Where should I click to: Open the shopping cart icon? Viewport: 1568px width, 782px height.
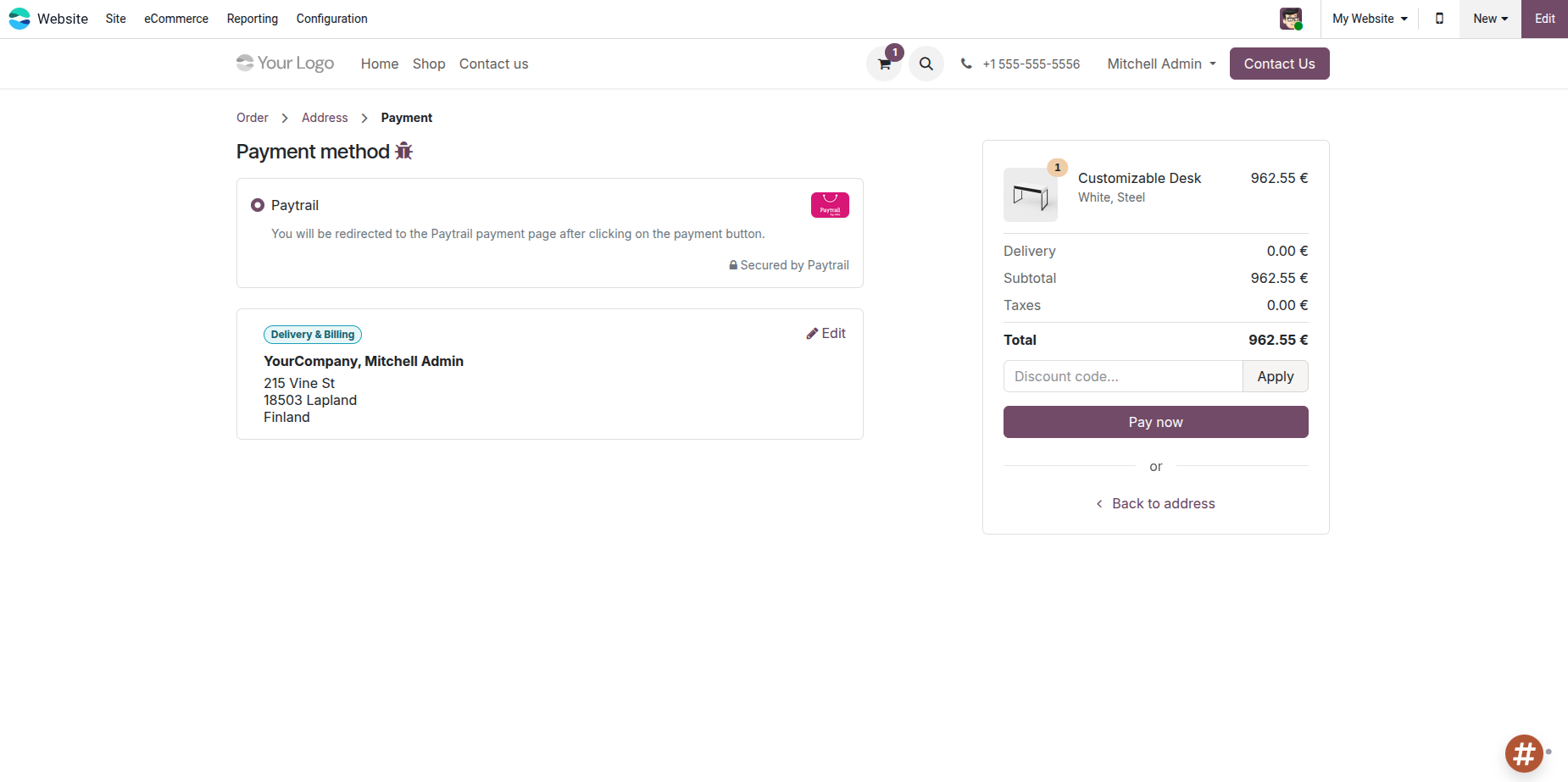click(x=883, y=64)
